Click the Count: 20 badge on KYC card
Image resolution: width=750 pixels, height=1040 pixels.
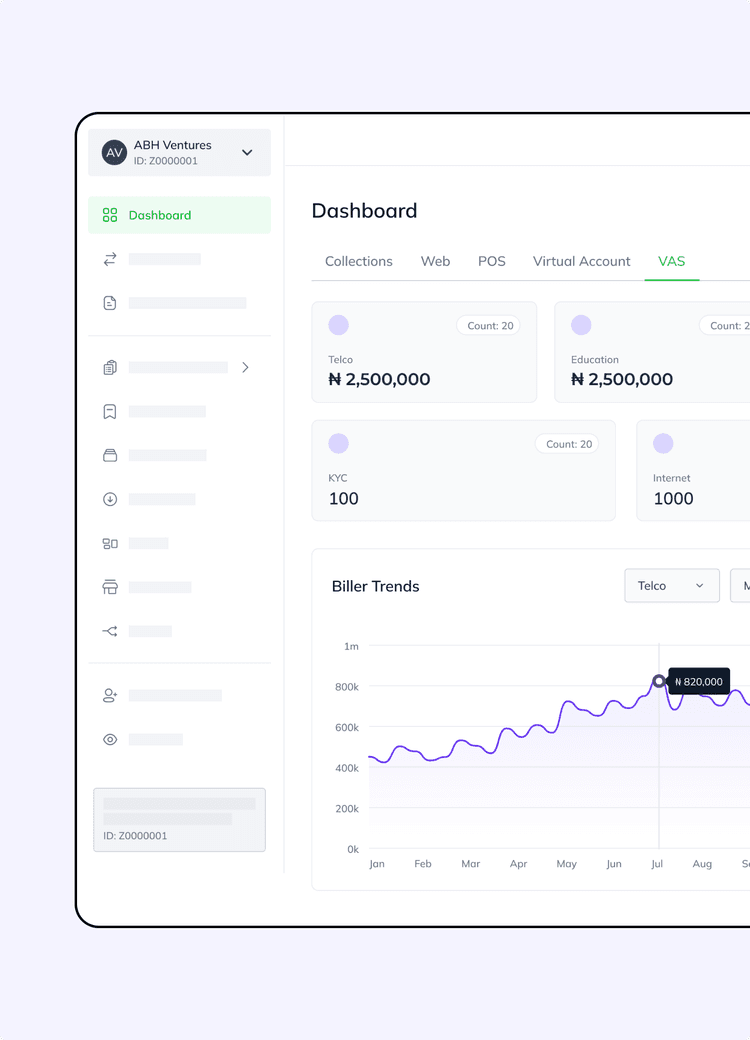(x=568, y=444)
